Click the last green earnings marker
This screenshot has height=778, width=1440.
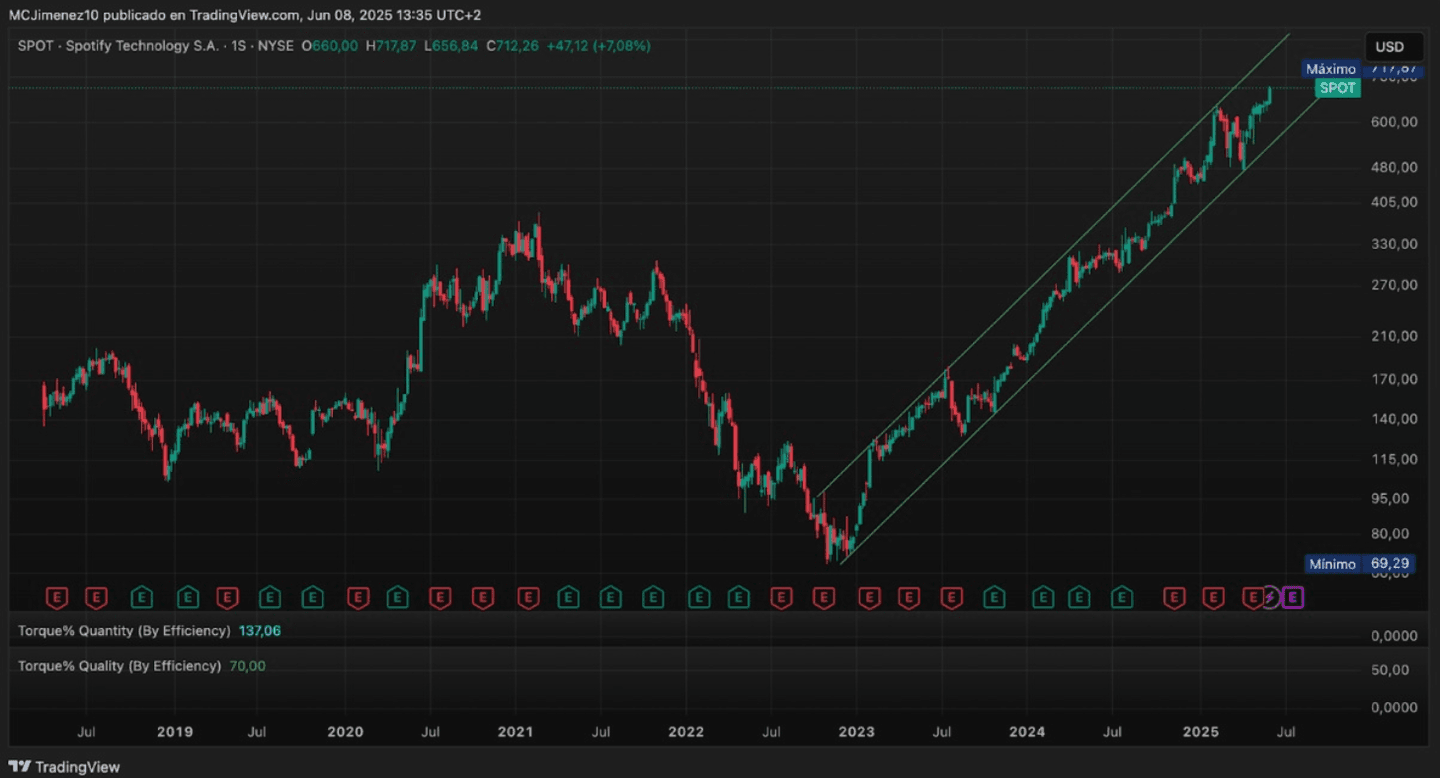1122,598
